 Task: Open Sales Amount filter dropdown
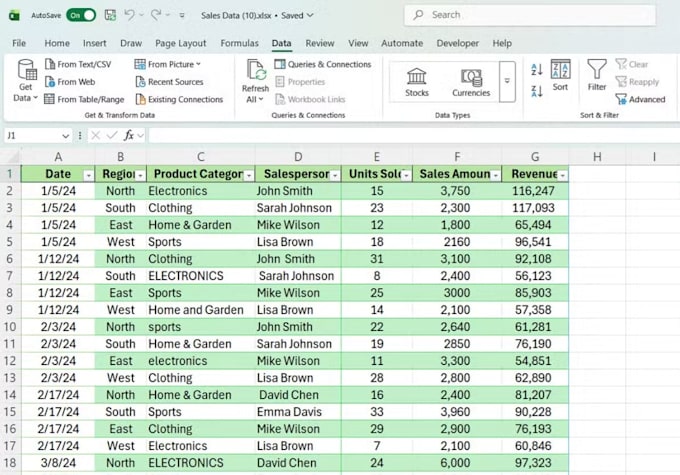tap(495, 175)
